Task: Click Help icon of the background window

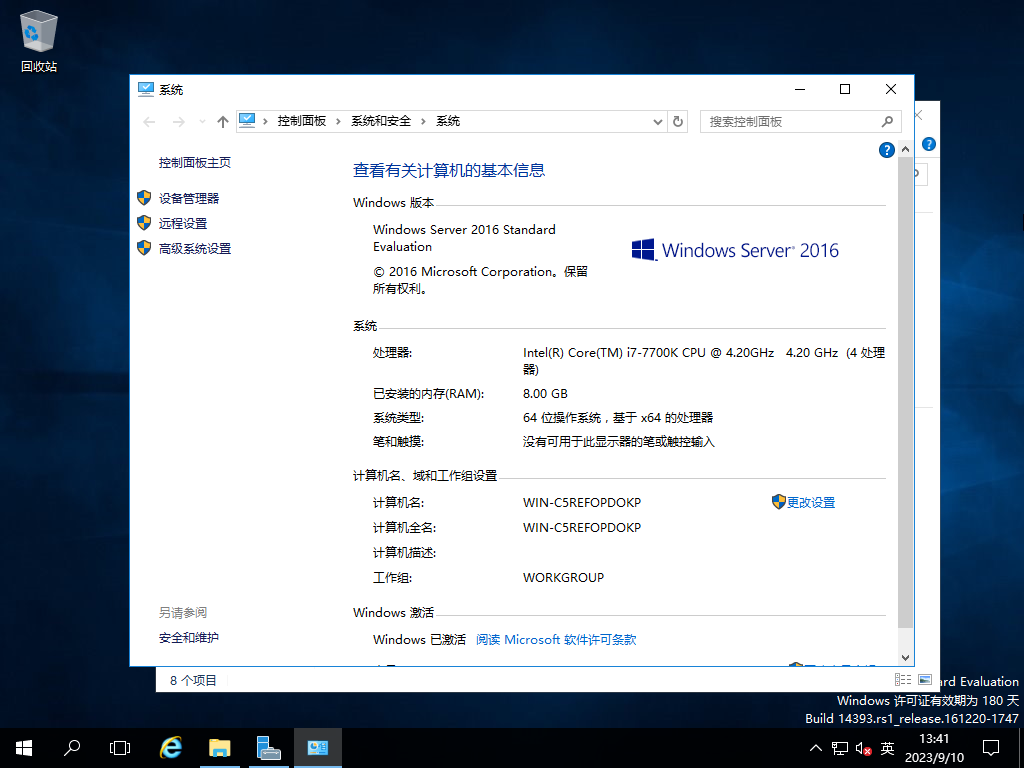Action: click(929, 144)
